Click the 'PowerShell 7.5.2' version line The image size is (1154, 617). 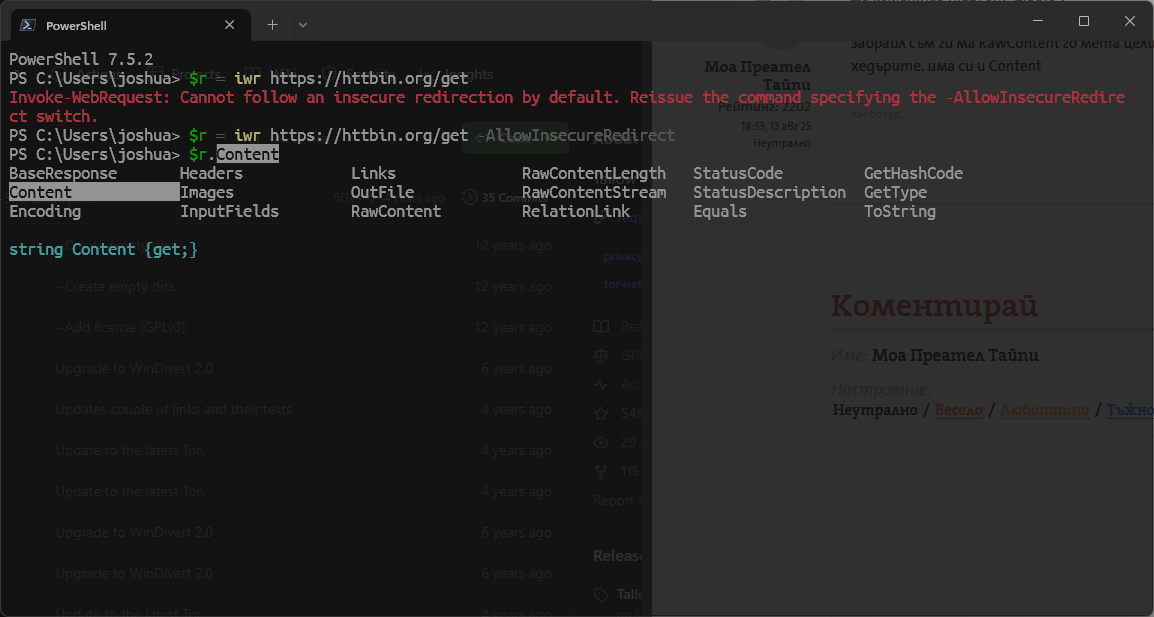pos(81,59)
